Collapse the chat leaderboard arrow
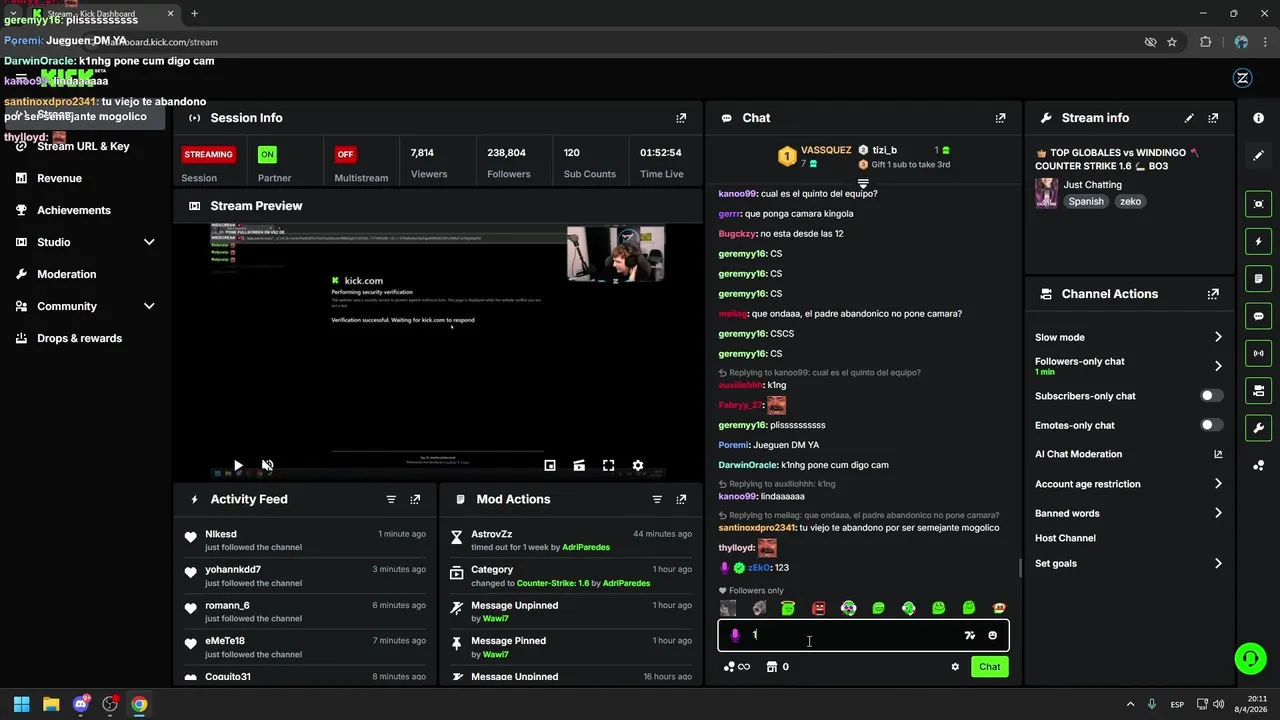The image size is (1280, 720). pos(863,185)
